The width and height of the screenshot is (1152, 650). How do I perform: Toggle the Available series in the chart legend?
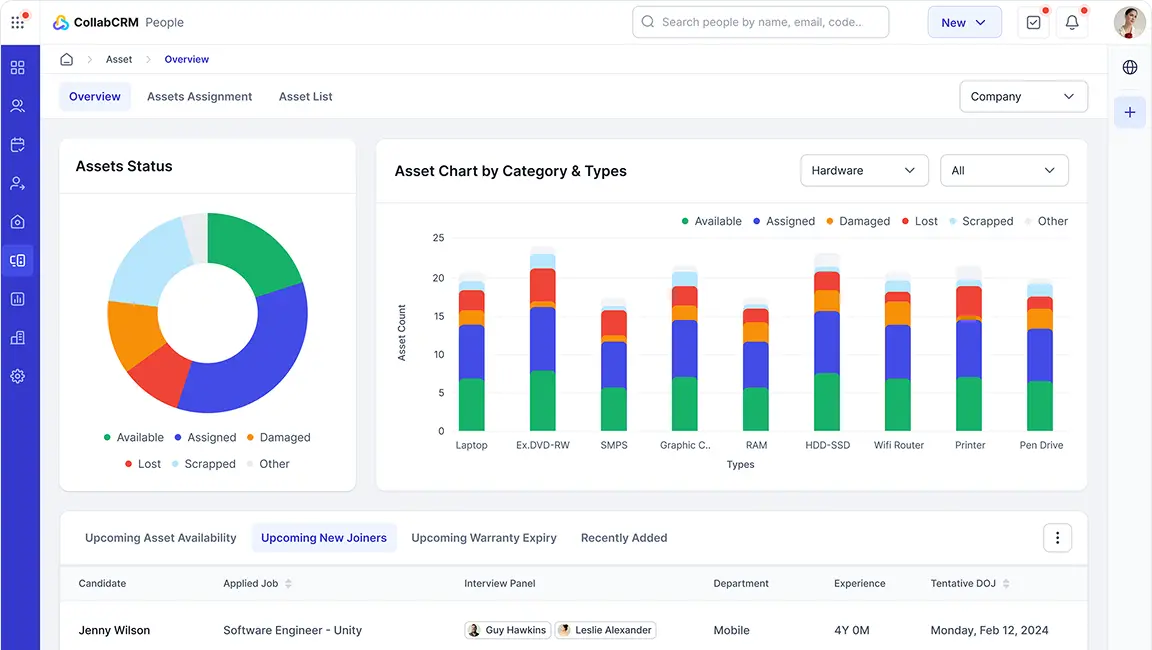pos(711,221)
